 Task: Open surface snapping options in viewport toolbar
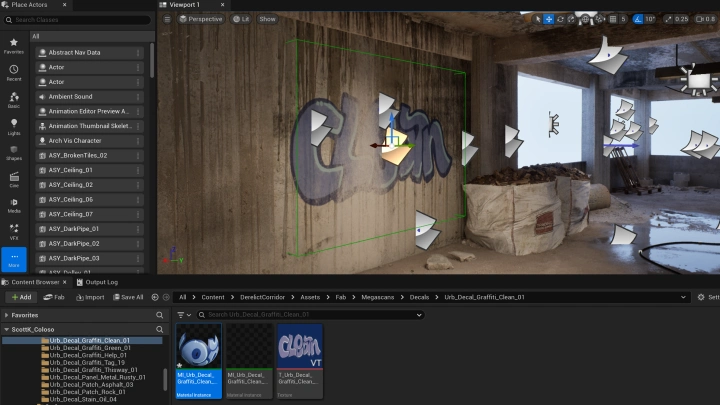click(599, 19)
